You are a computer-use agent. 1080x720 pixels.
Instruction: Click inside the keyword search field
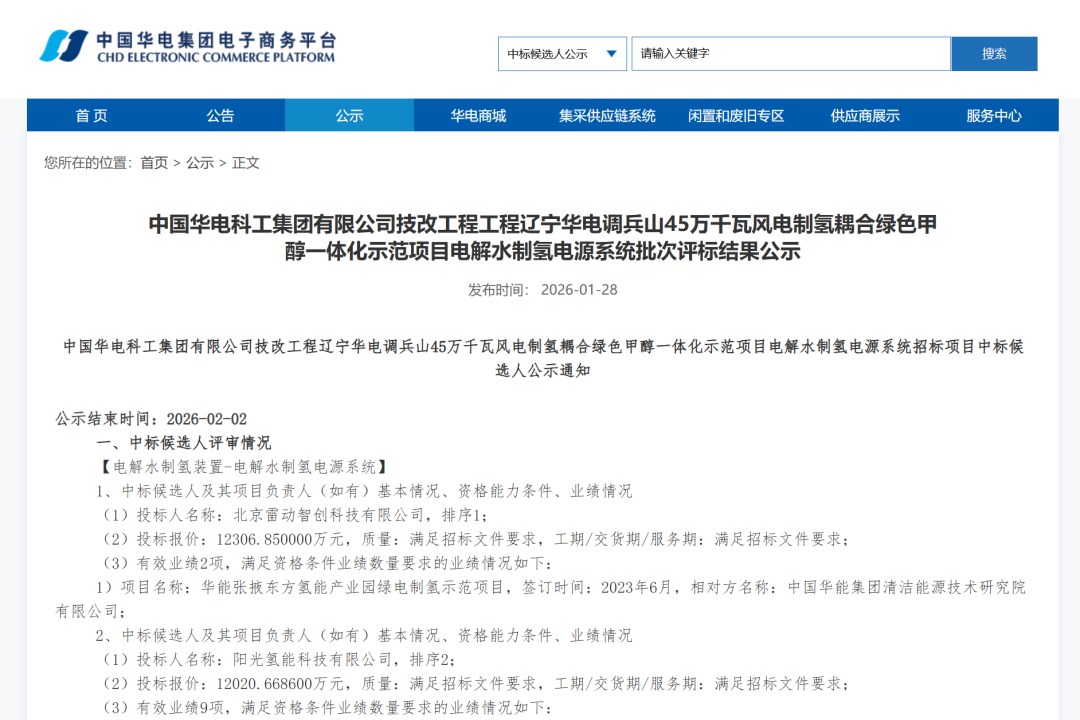(x=790, y=53)
